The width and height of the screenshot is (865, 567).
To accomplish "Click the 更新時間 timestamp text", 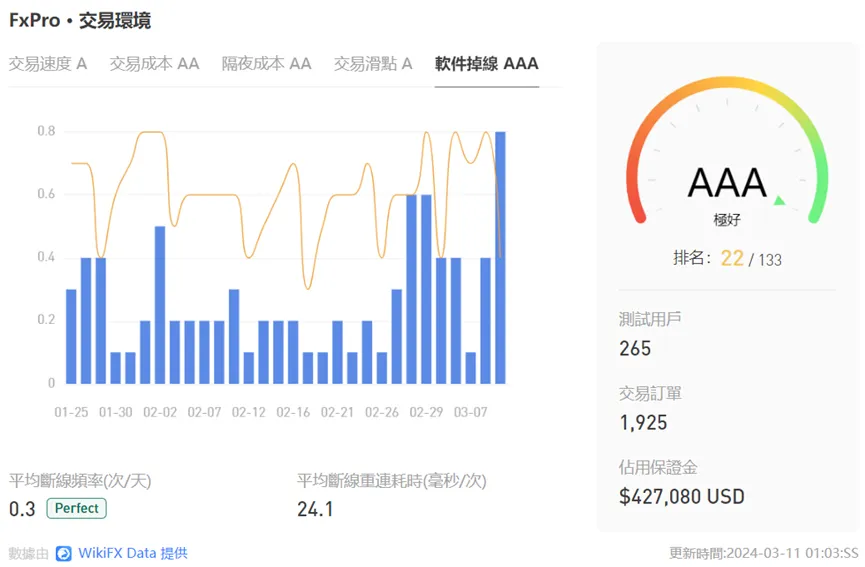I will [x=763, y=553].
